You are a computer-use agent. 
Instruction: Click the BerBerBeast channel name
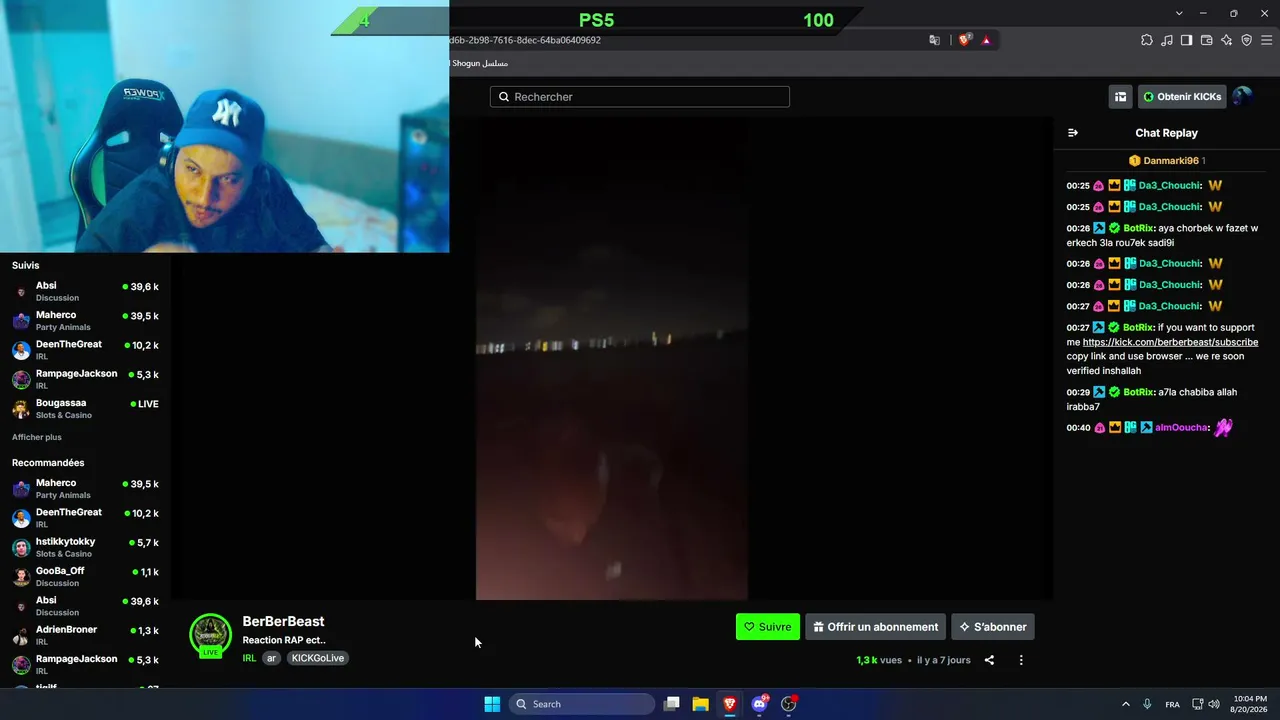[x=283, y=622]
